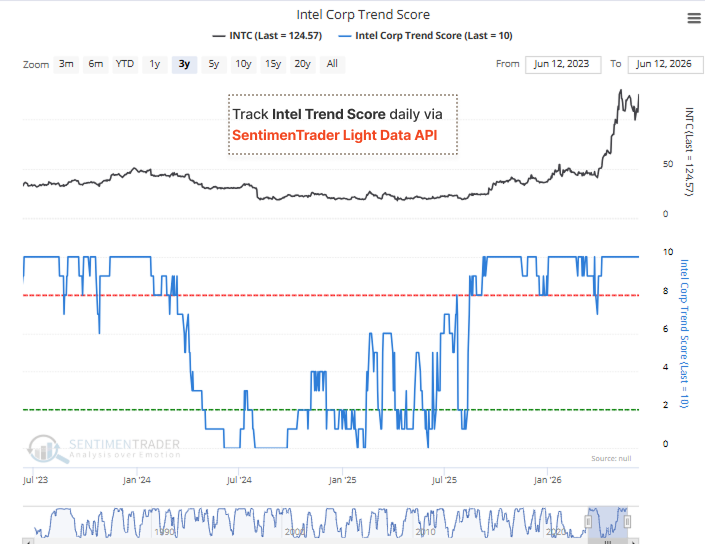Grab the navigator left range handle

588,522
